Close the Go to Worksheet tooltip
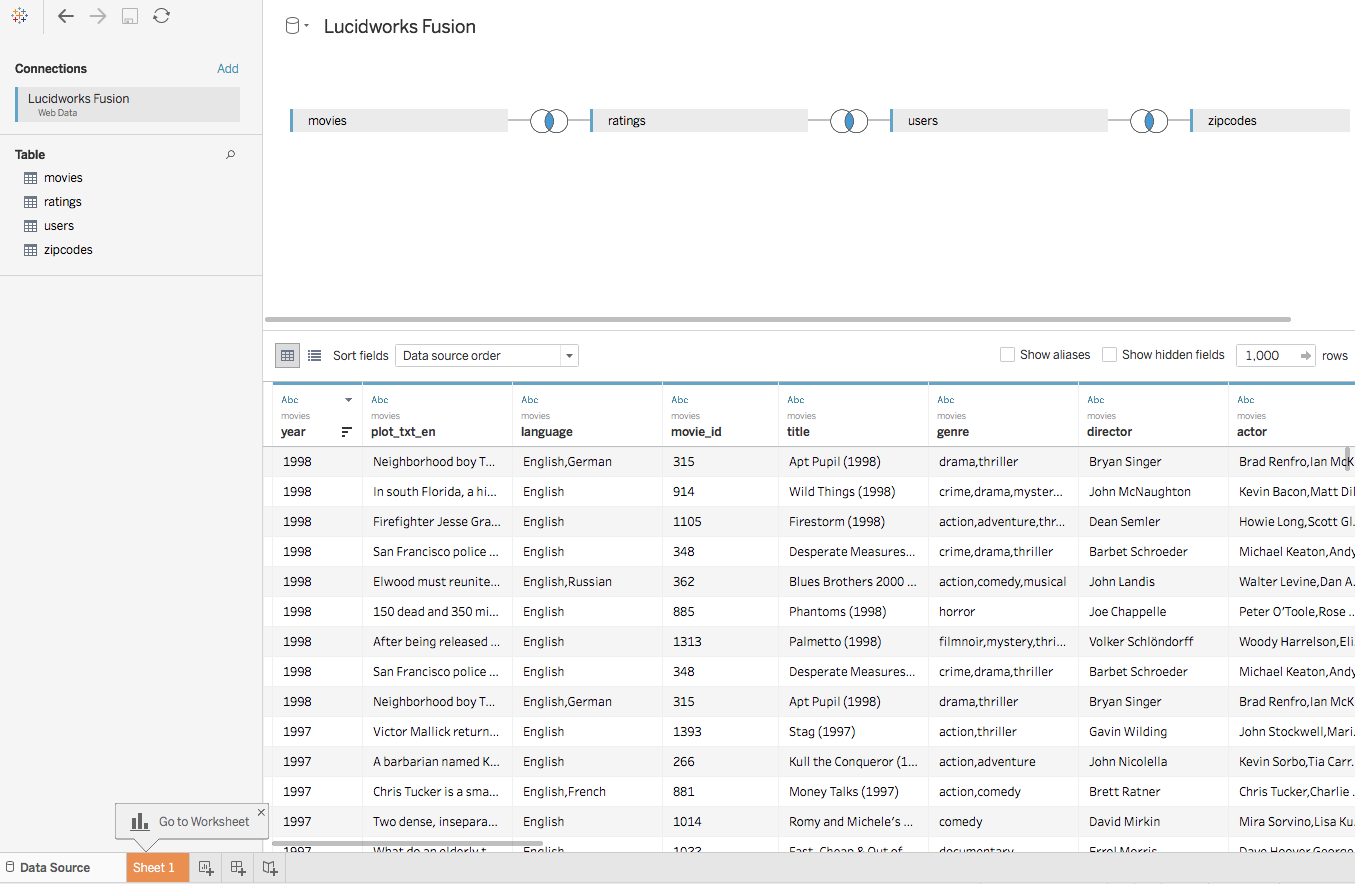The height and width of the screenshot is (884, 1355). tap(261, 812)
